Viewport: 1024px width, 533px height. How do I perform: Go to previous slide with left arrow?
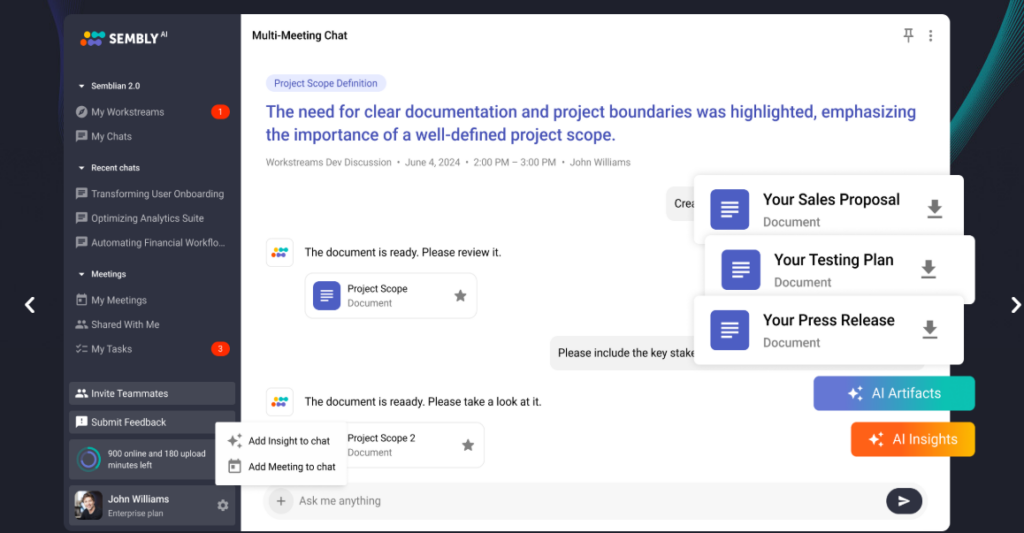tap(29, 305)
